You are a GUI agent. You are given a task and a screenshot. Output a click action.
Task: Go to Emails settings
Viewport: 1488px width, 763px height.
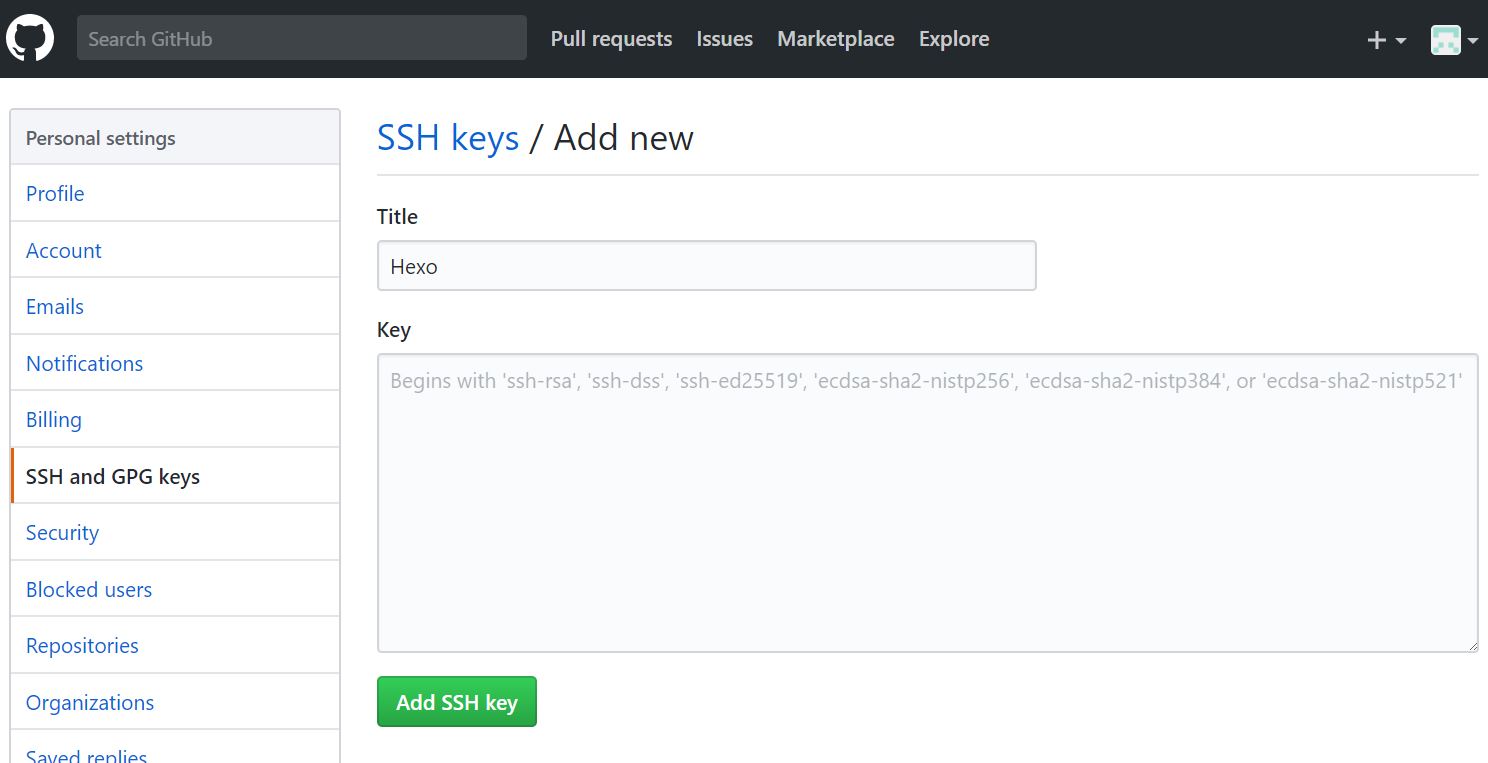175,306
